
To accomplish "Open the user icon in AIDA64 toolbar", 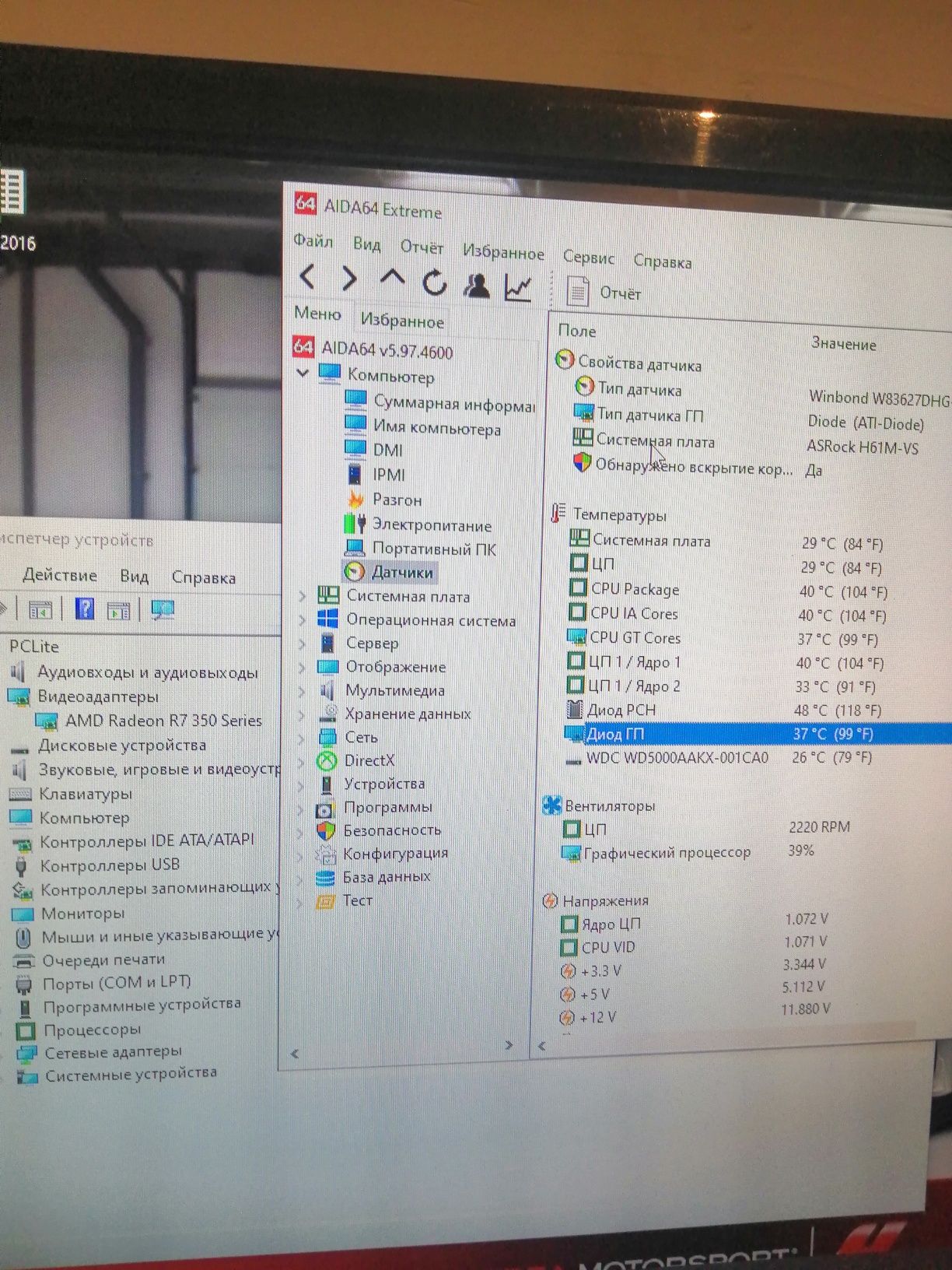I will tap(477, 286).
